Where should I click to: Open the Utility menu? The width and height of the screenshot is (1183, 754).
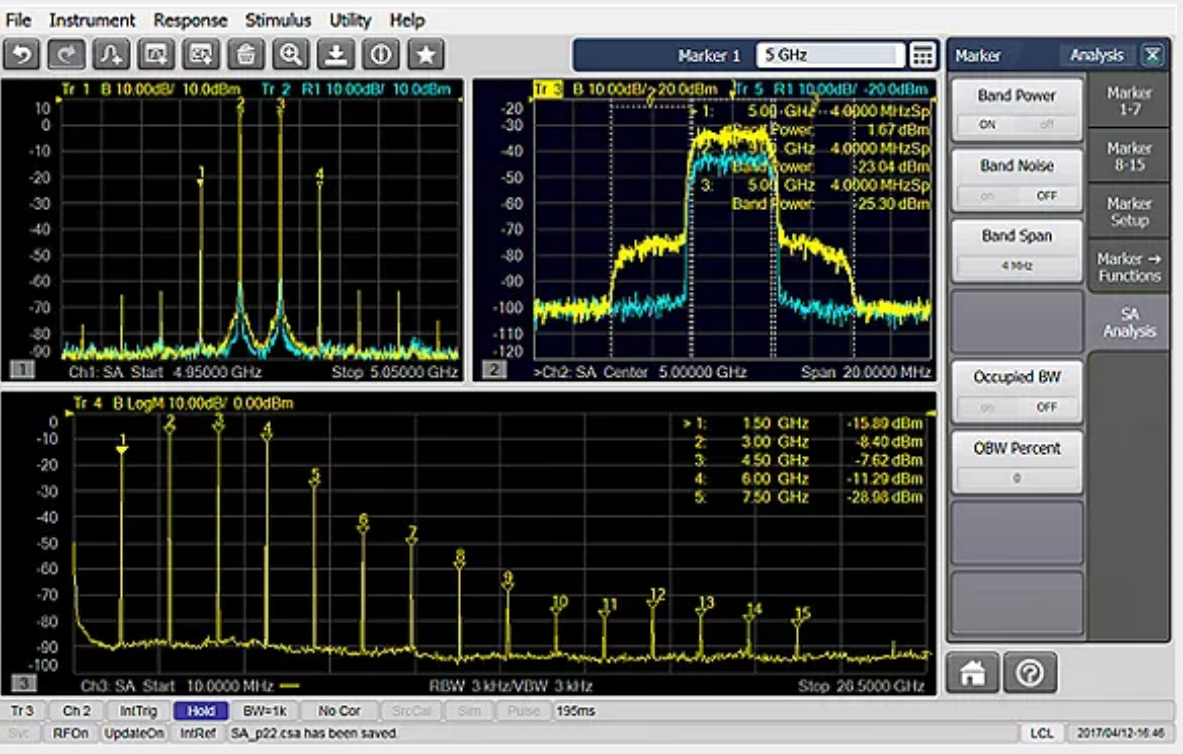coord(350,20)
